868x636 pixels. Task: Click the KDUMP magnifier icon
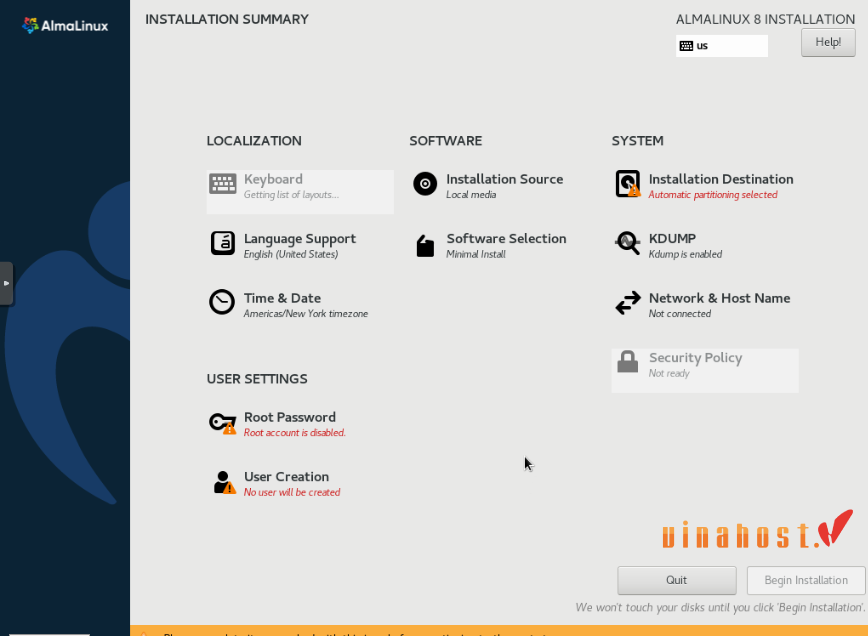(x=628, y=243)
